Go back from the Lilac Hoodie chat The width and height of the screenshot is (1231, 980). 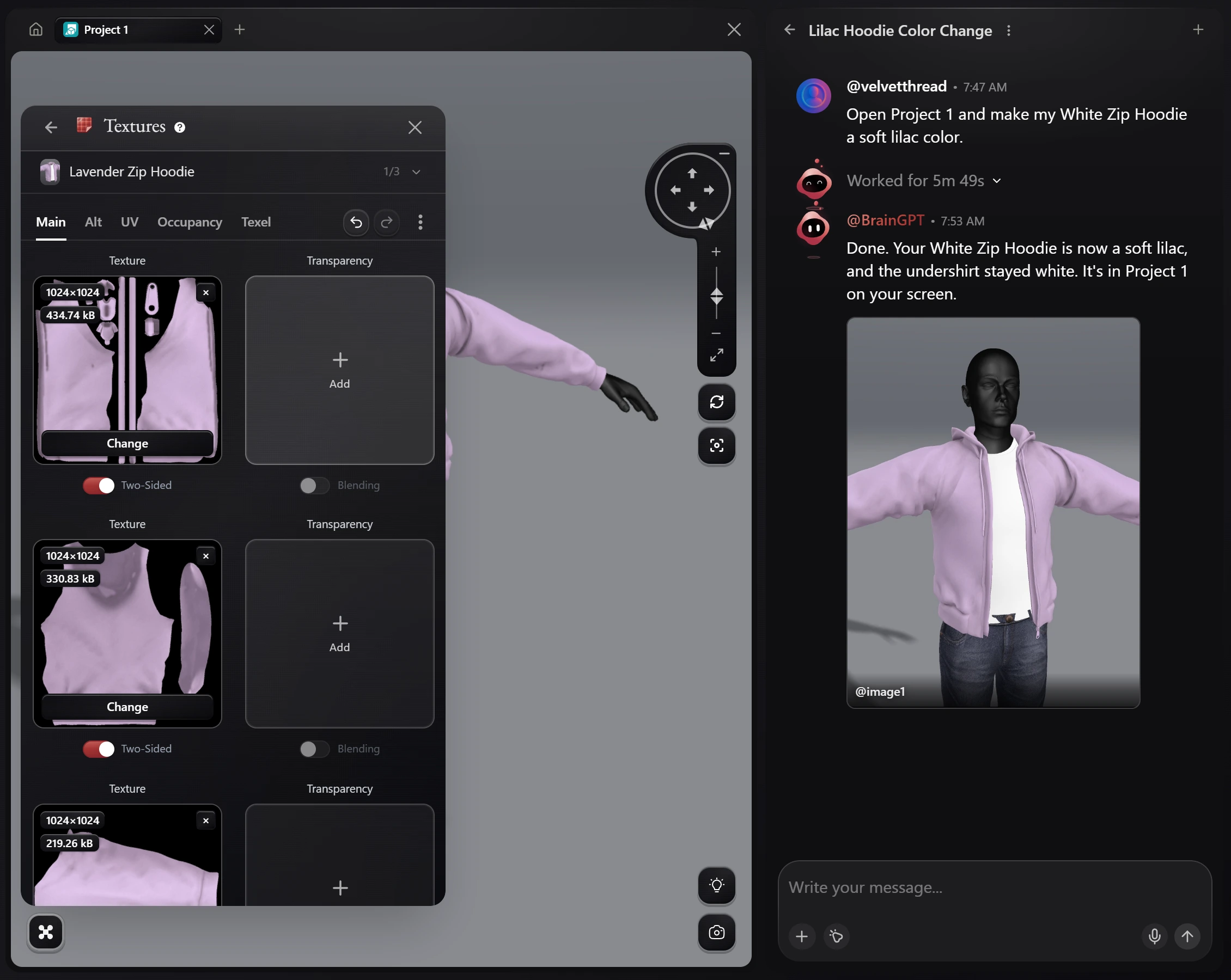coord(790,30)
